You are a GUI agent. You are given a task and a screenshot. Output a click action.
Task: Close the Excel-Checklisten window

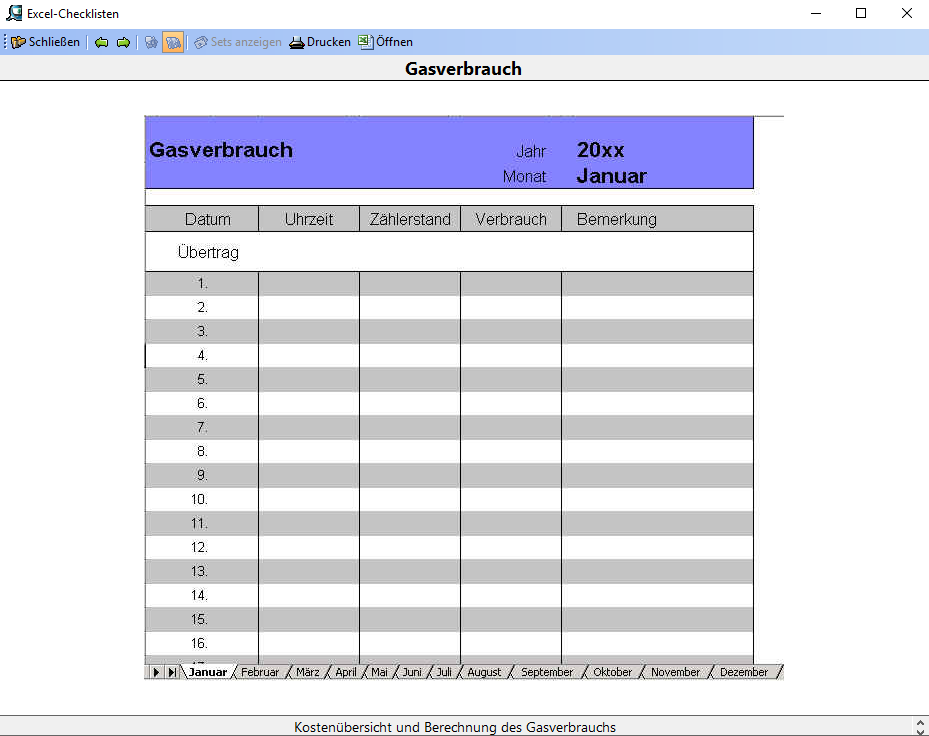[906, 13]
